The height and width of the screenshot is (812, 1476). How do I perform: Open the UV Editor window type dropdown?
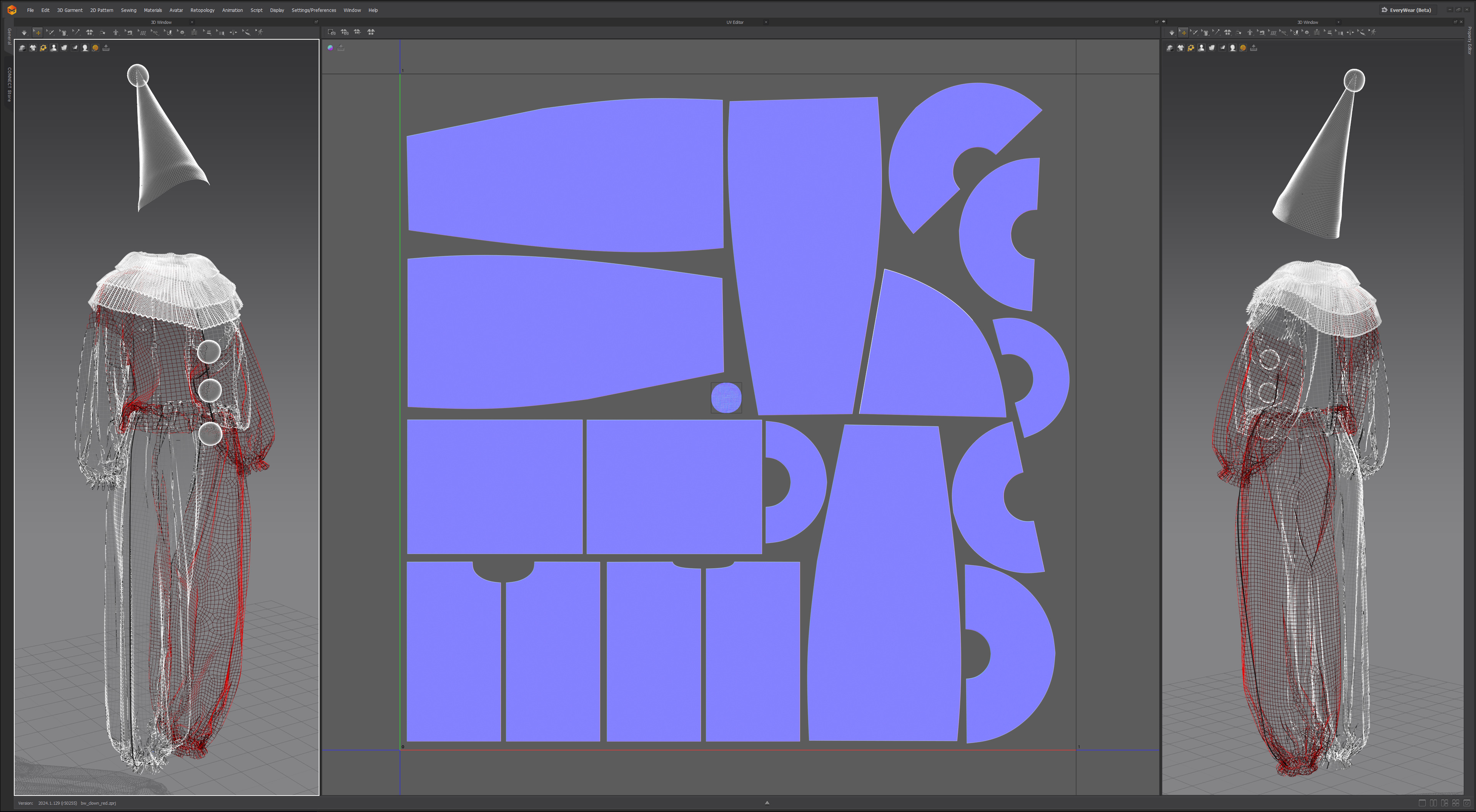tap(766, 22)
